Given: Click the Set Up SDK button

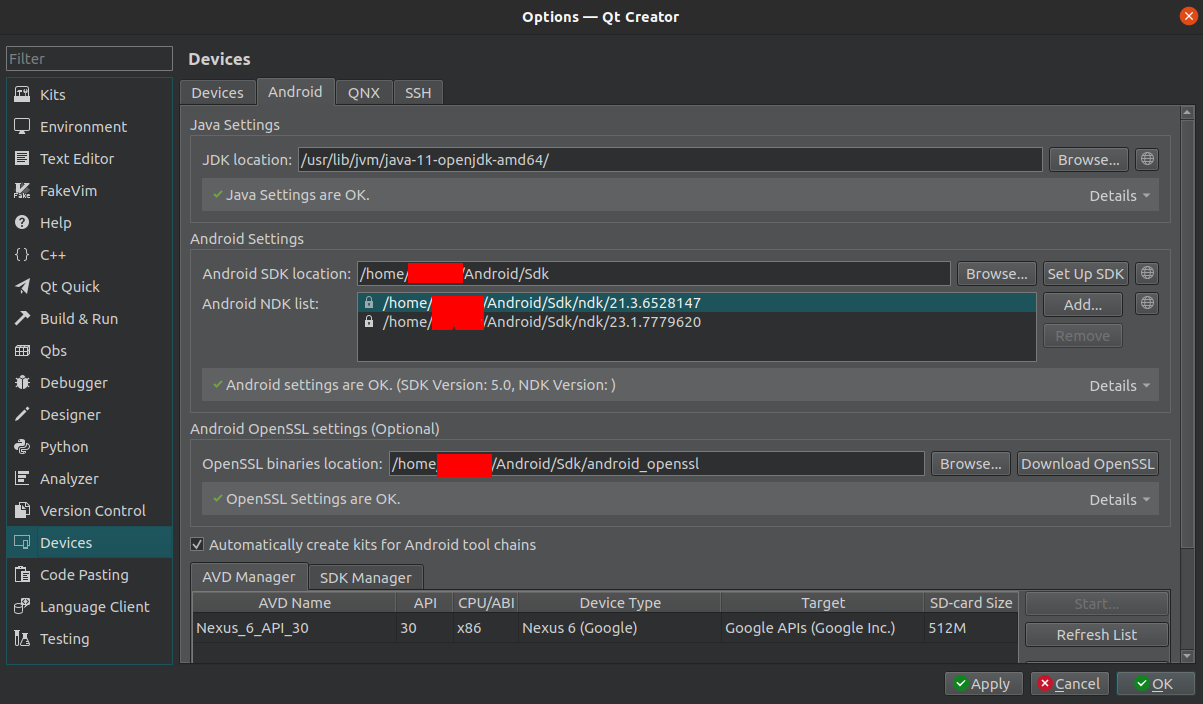Looking at the screenshot, I should (1086, 273).
